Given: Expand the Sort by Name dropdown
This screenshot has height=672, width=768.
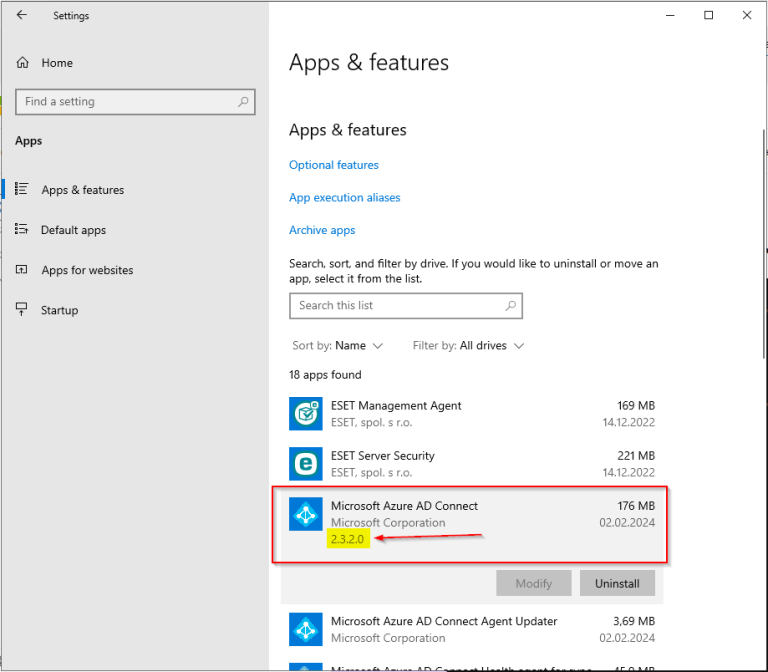Looking at the screenshot, I should click(x=337, y=346).
